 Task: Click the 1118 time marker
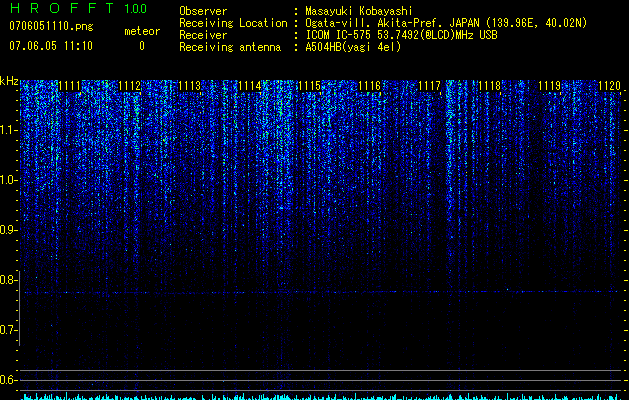coord(489,86)
